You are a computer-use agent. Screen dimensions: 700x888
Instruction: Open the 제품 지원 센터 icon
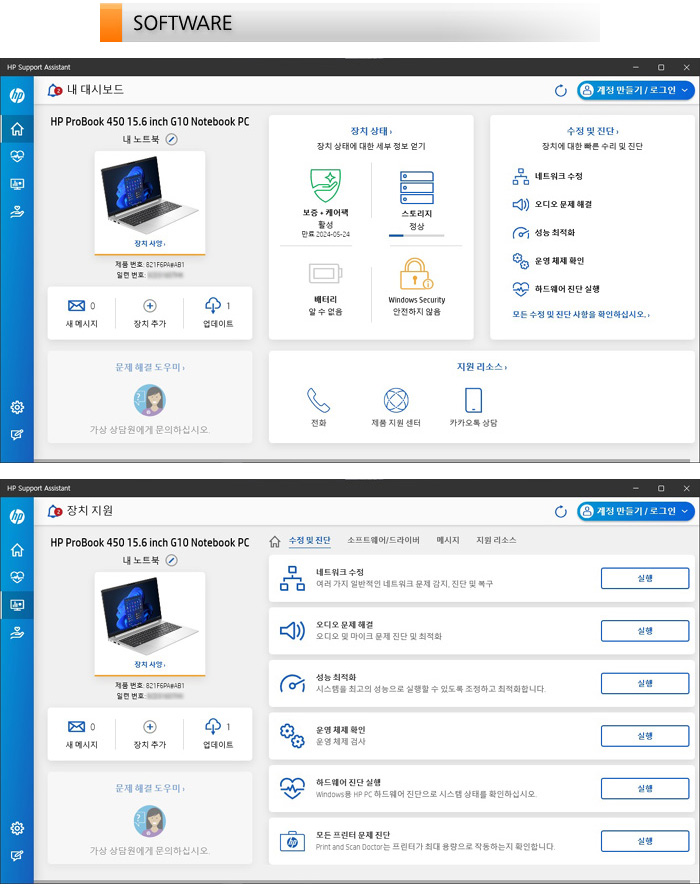(396, 401)
